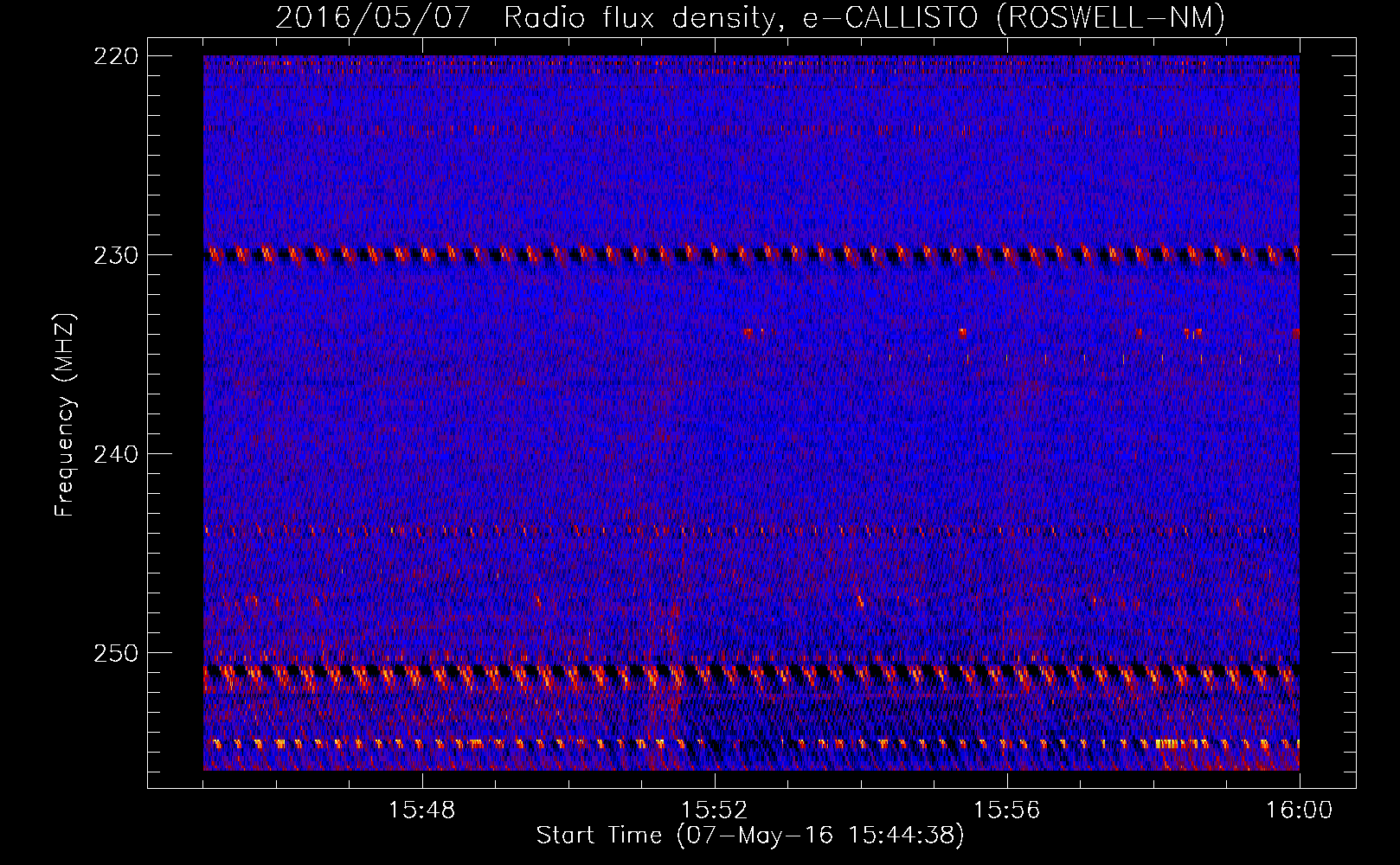Click the 250 frequency tick label
The image size is (1400, 865).
point(115,653)
